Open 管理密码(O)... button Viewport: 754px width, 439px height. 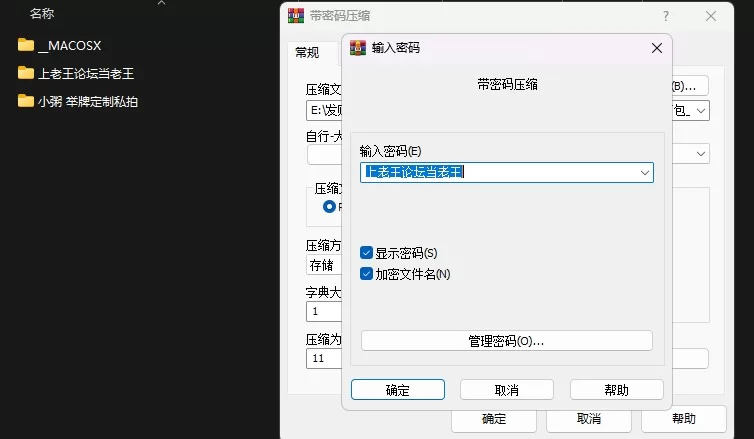point(506,341)
